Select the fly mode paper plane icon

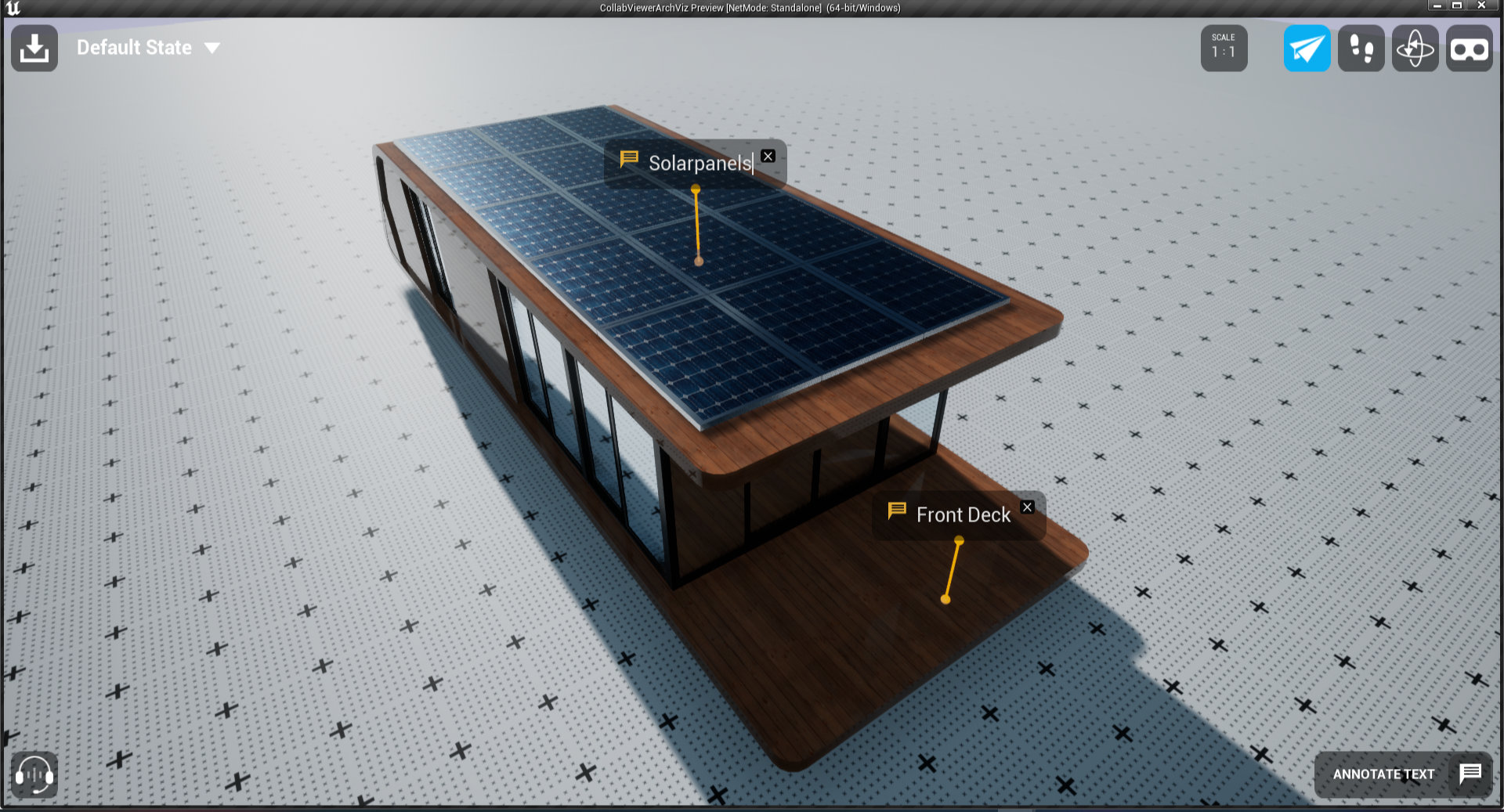(x=1307, y=49)
